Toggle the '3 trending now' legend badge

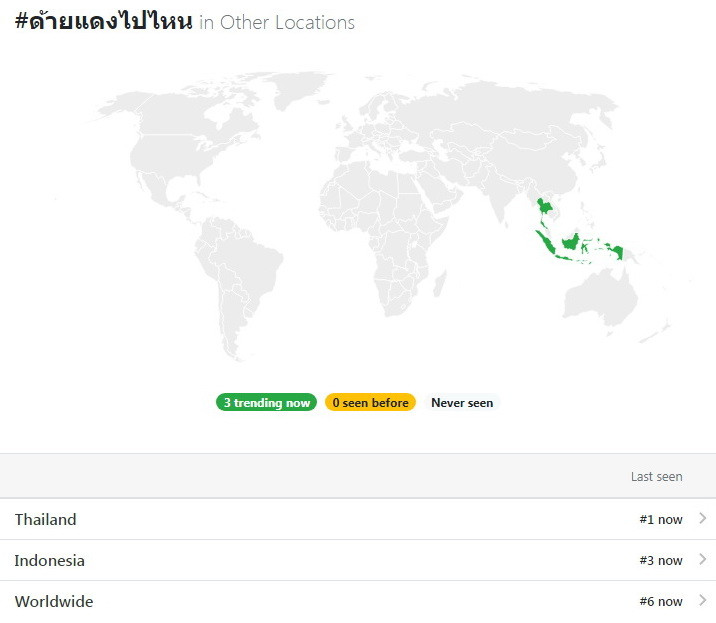(x=266, y=402)
